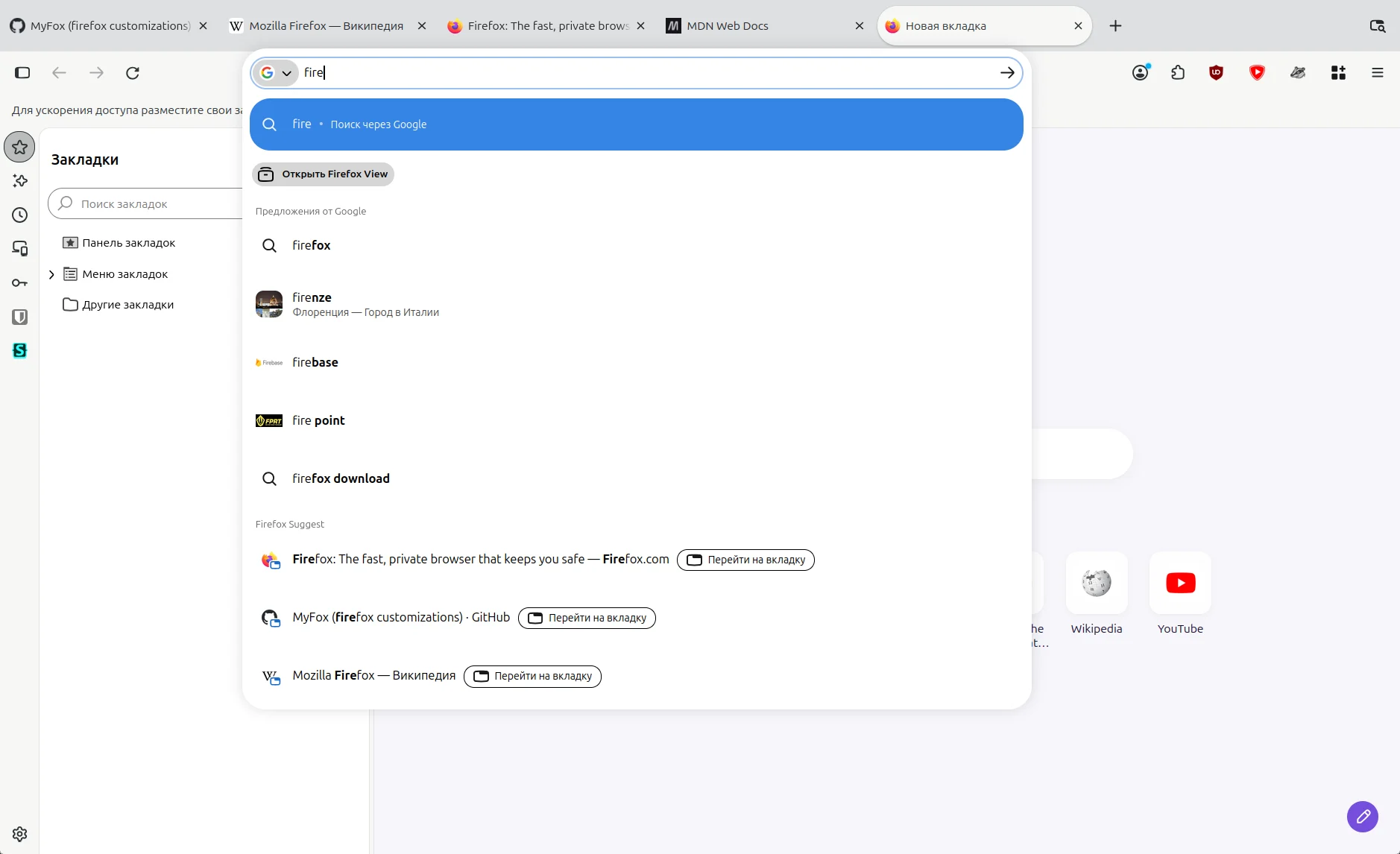Viewport: 1400px width, 854px height.
Task: Select the firefox download suggestion
Action: tap(637, 478)
